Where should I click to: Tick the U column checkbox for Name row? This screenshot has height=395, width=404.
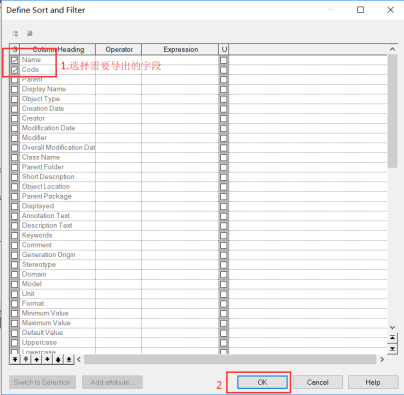(x=224, y=60)
